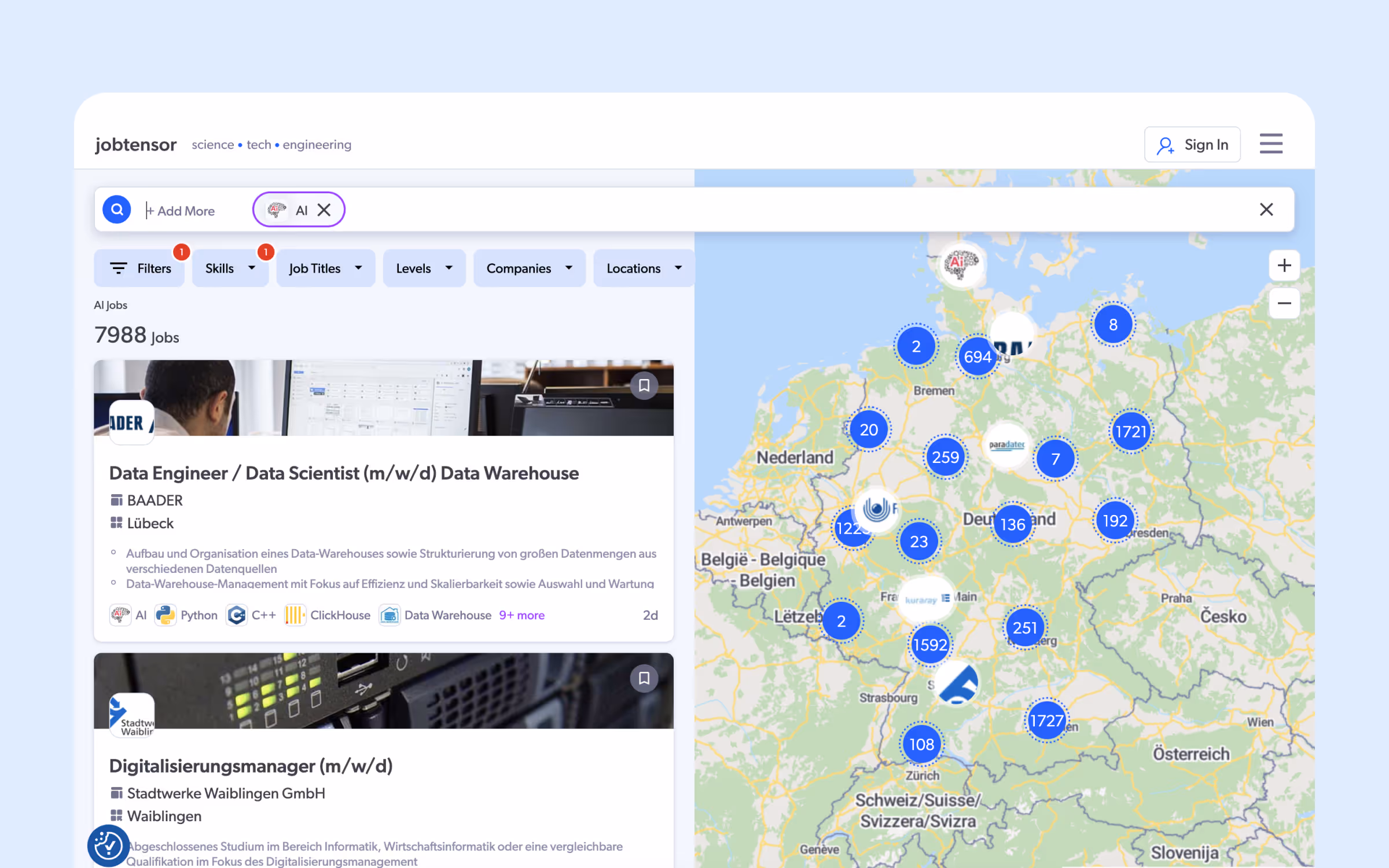Screen dimensions: 1389x868
Task: Open the accessibility widget in bottom-left corner
Action: click(108, 845)
